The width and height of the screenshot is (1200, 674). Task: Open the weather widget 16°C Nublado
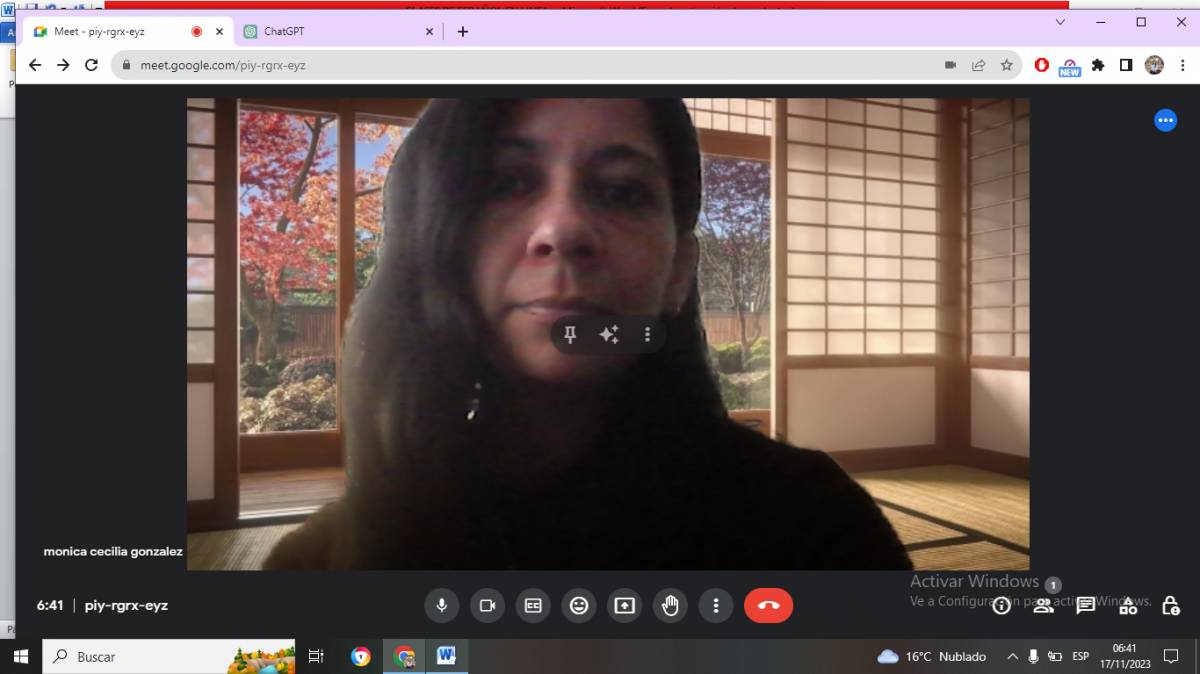pyautogui.click(x=932, y=656)
